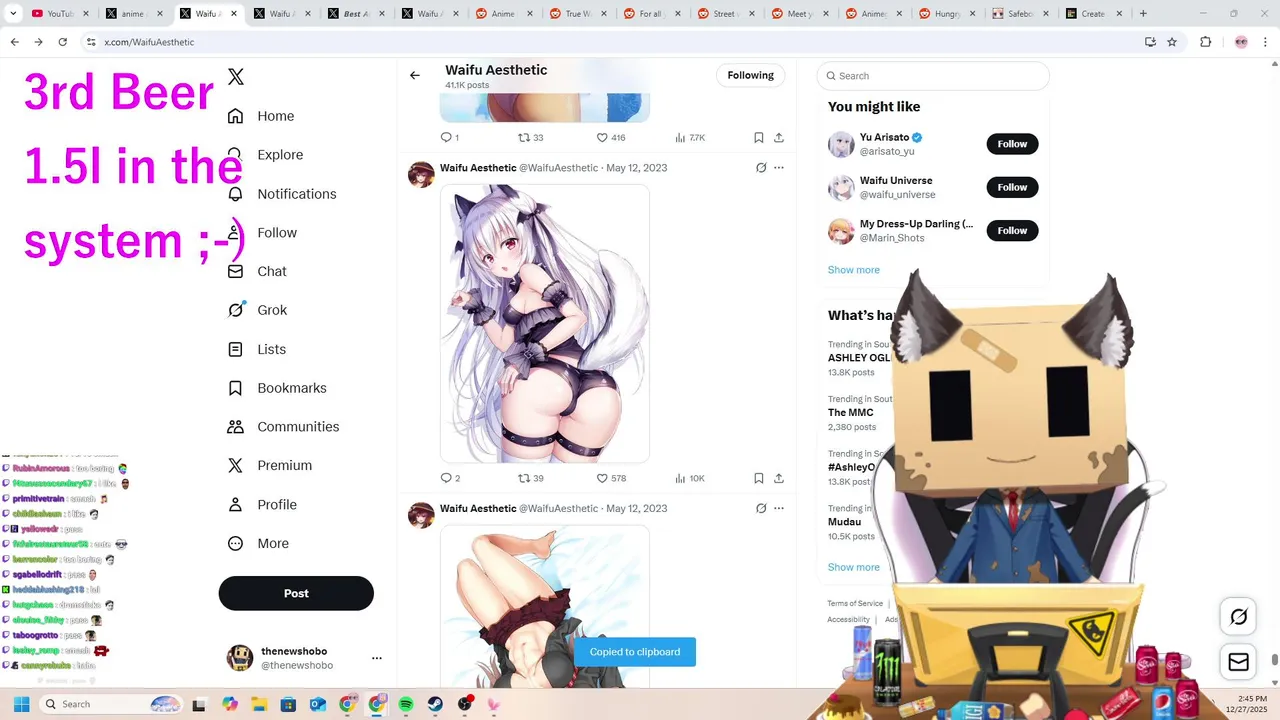Viewport: 1280px width, 720px height.
Task: Click the black Post button
Action: [296, 593]
